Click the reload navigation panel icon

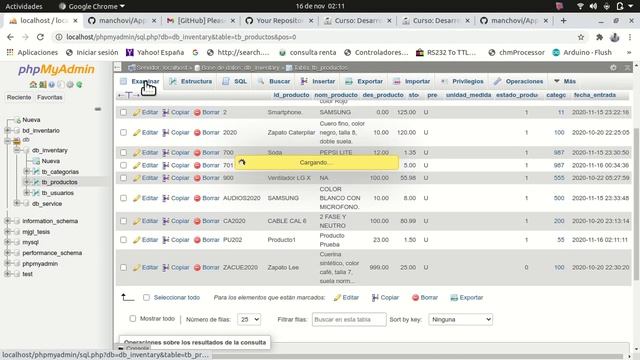(79, 84)
